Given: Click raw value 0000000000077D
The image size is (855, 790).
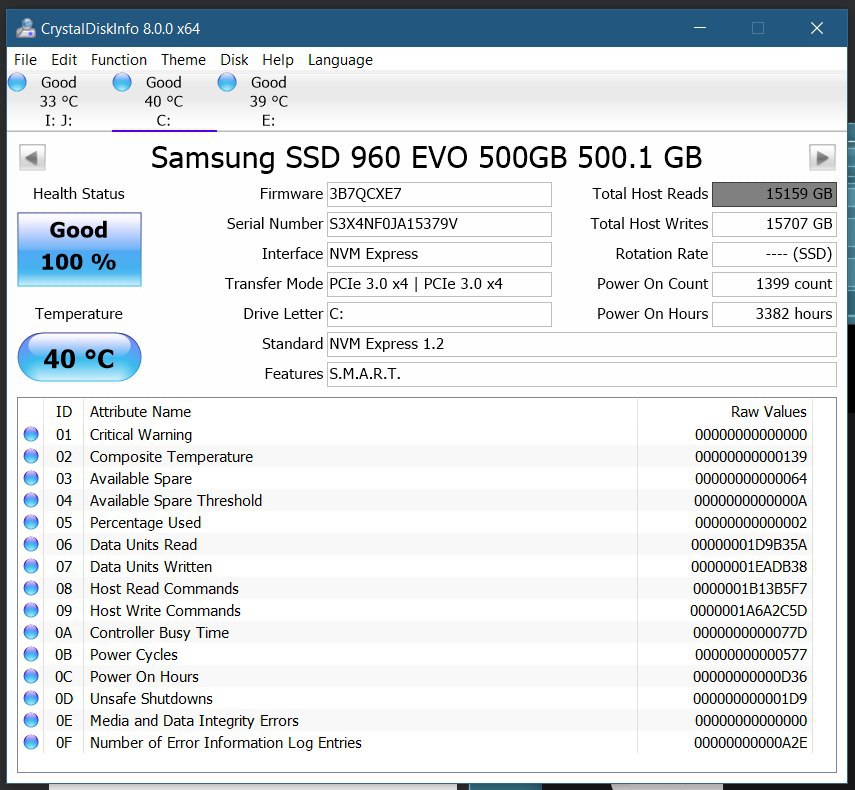Looking at the screenshot, I should [x=750, y=632].
